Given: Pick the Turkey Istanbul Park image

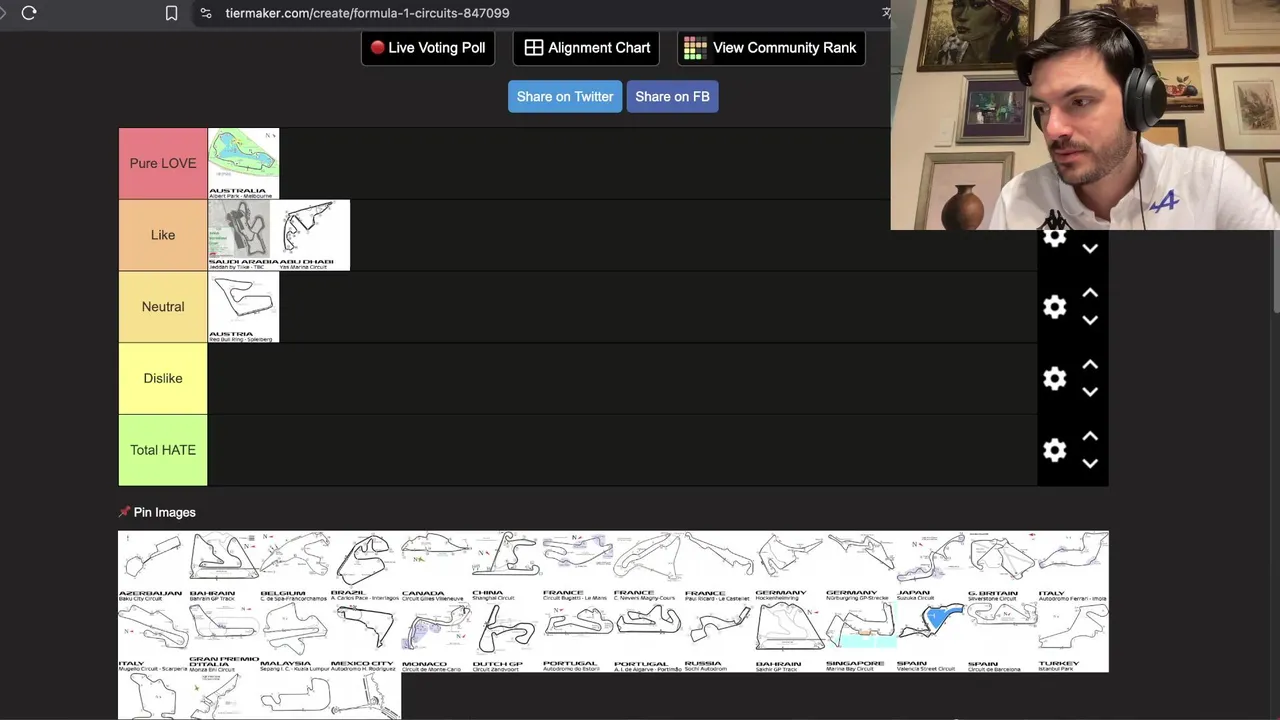Looking at the screenshot, I should tap(1073, 637).
